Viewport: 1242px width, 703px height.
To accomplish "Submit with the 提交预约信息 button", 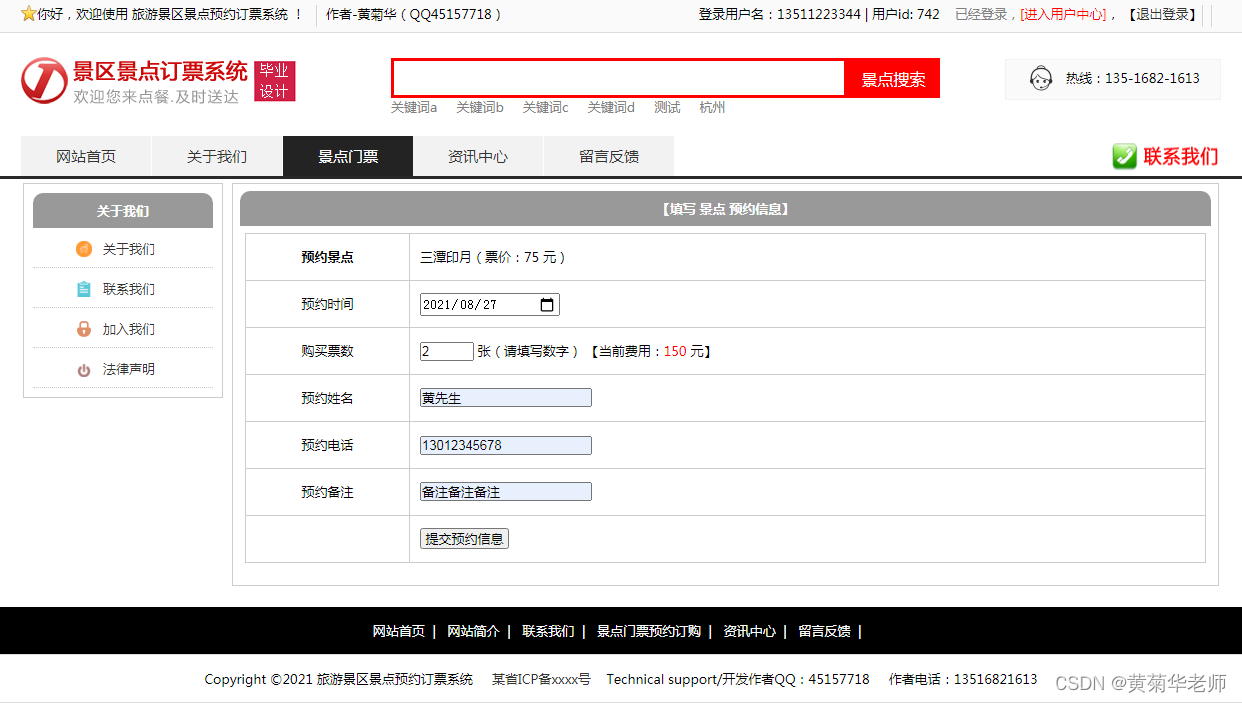I will 465,539.
